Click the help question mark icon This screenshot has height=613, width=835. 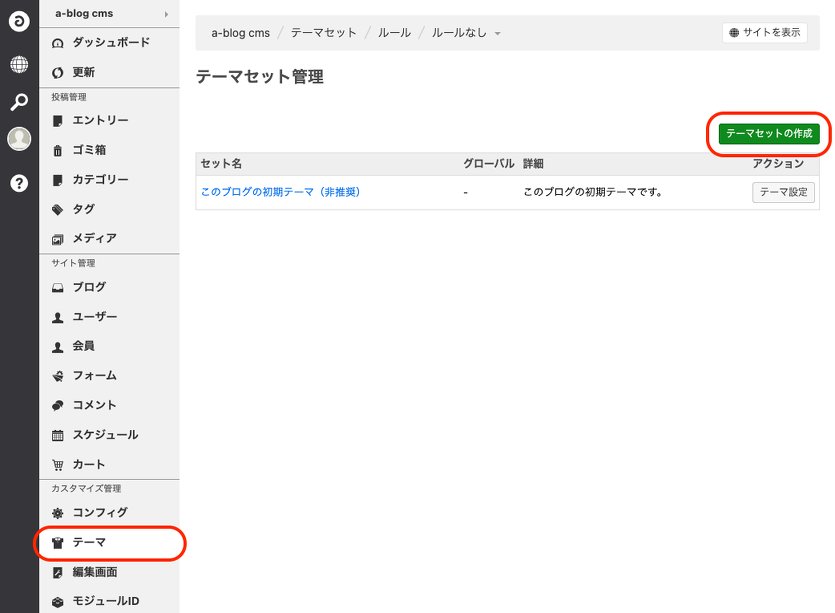(x=19, y=183)
